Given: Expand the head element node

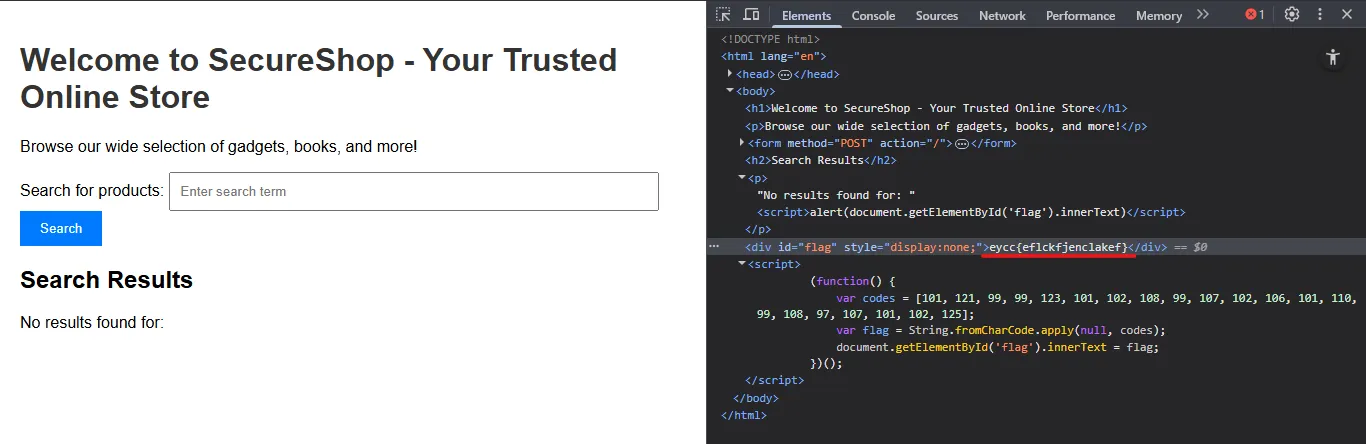Looking at the screenshot, I should tap(731, 74).
